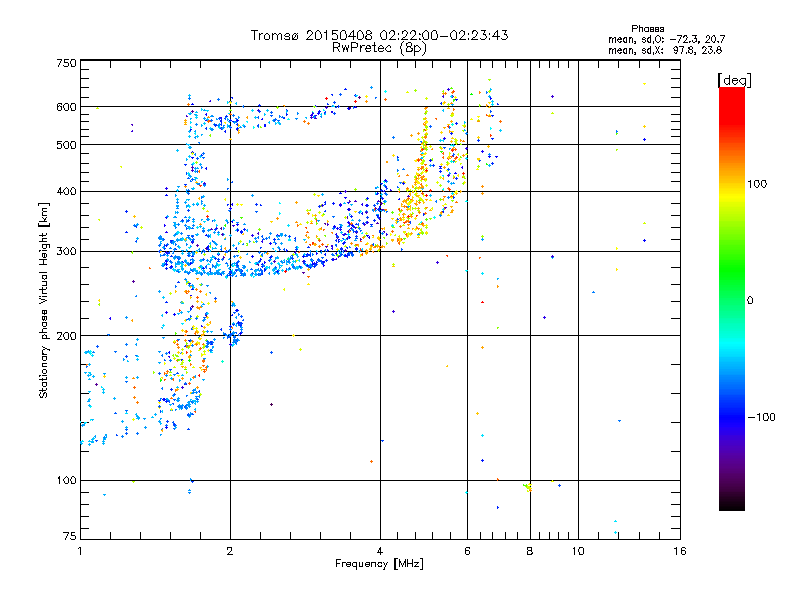
Task: Click the '10' frequency axis tick label
Action: click(578, 551)
